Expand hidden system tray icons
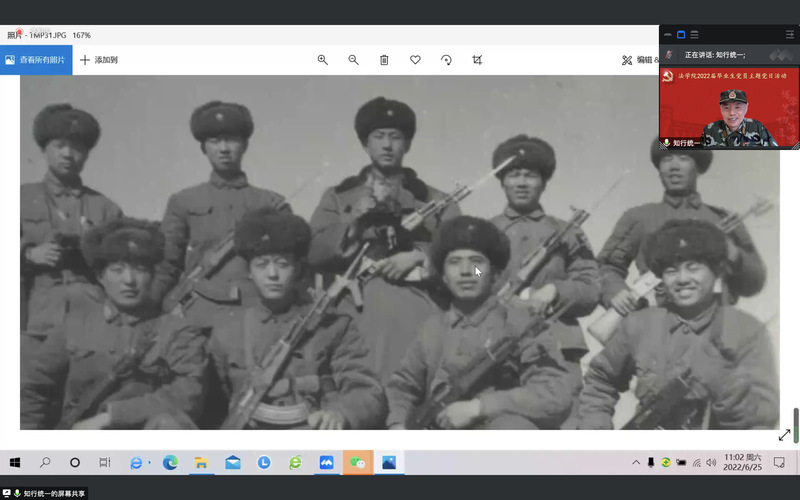This screenshot has height=500, width=800. (636, 463)
